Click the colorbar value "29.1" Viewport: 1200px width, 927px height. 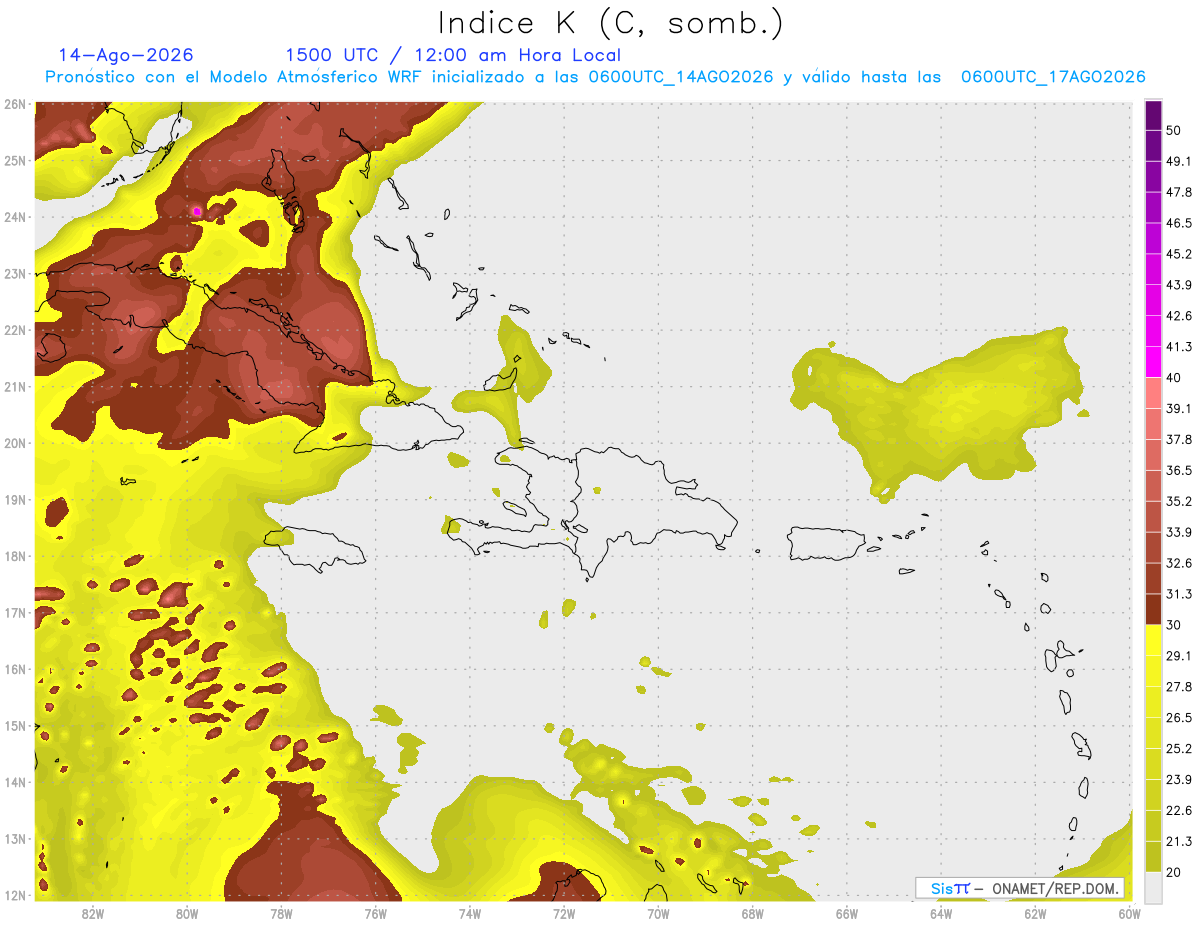coord(1179,656)
